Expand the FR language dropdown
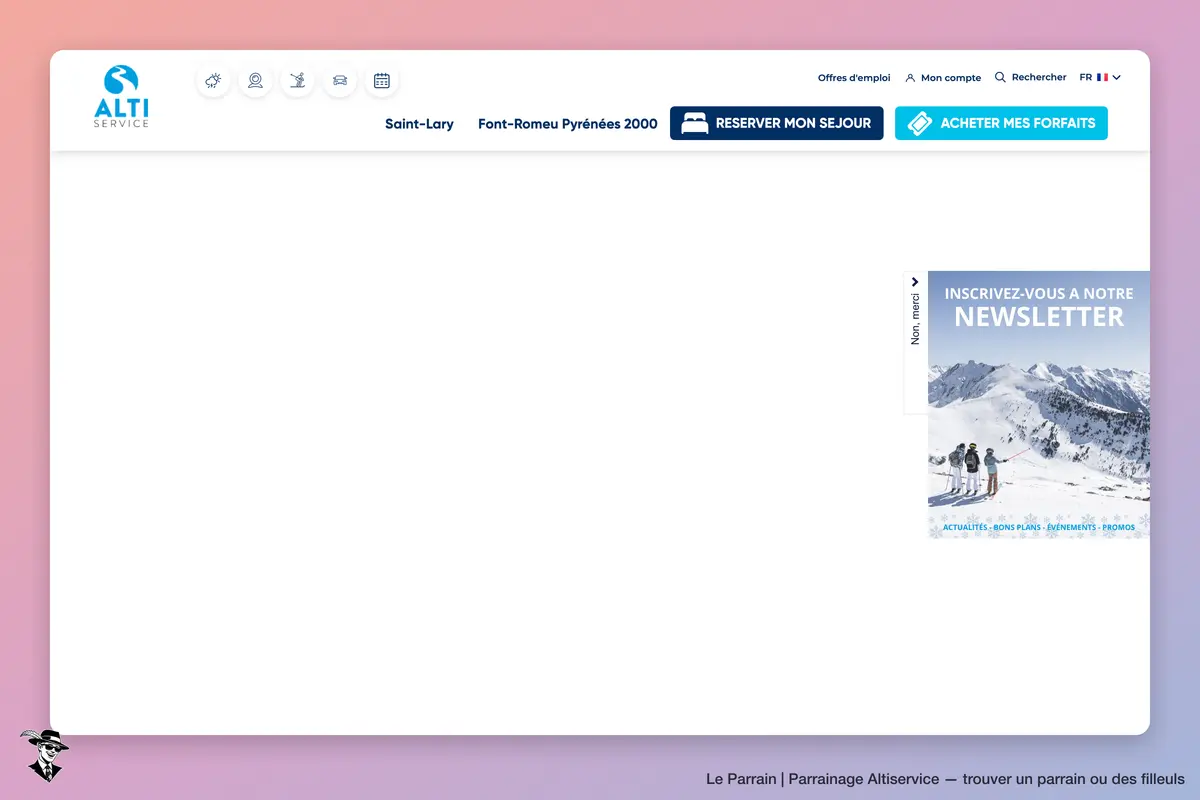The height and width of the screenshot is (800, 1200). pyautogui.click(x=1100, y=77)
